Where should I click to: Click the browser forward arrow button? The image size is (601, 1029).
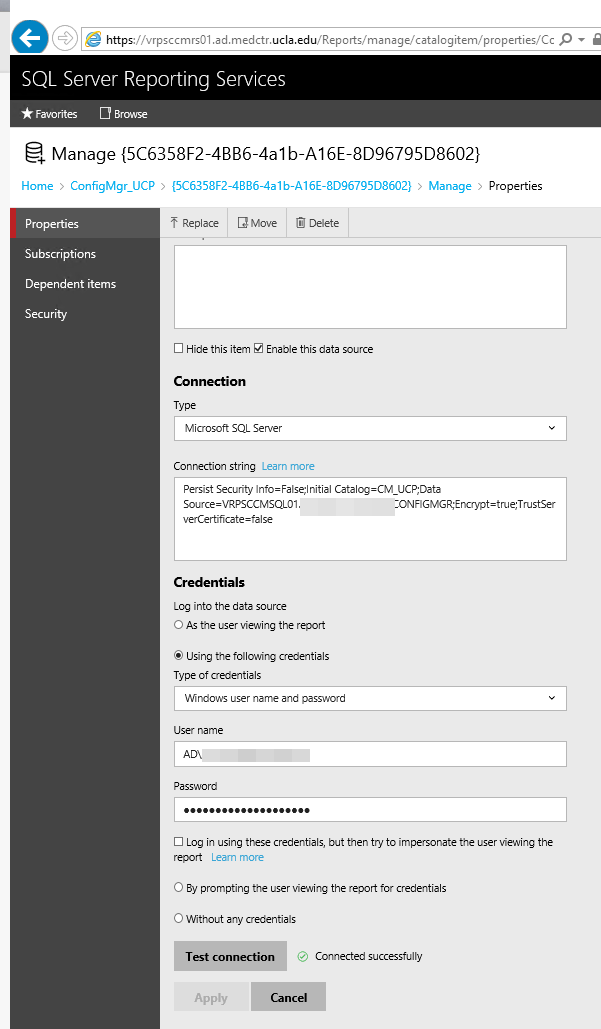(64, 39)
